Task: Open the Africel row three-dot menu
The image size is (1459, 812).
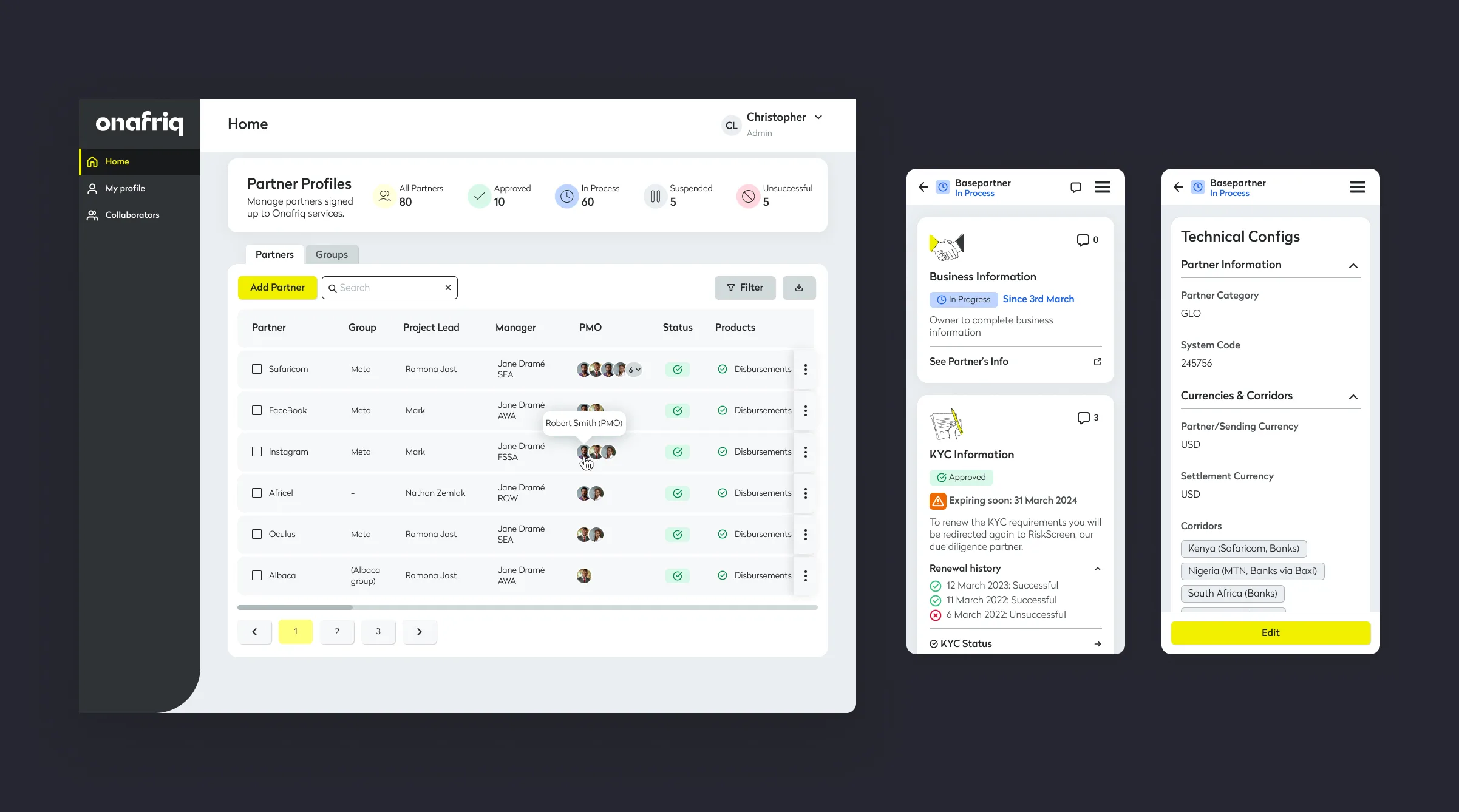Action: point(806,493)
